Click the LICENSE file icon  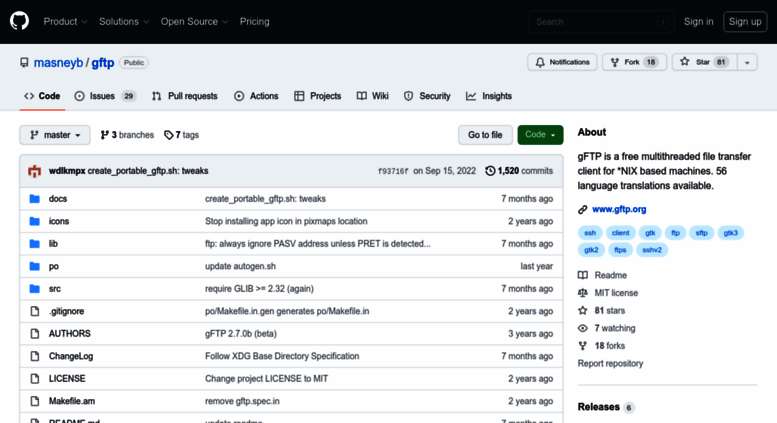click(35, 378)
